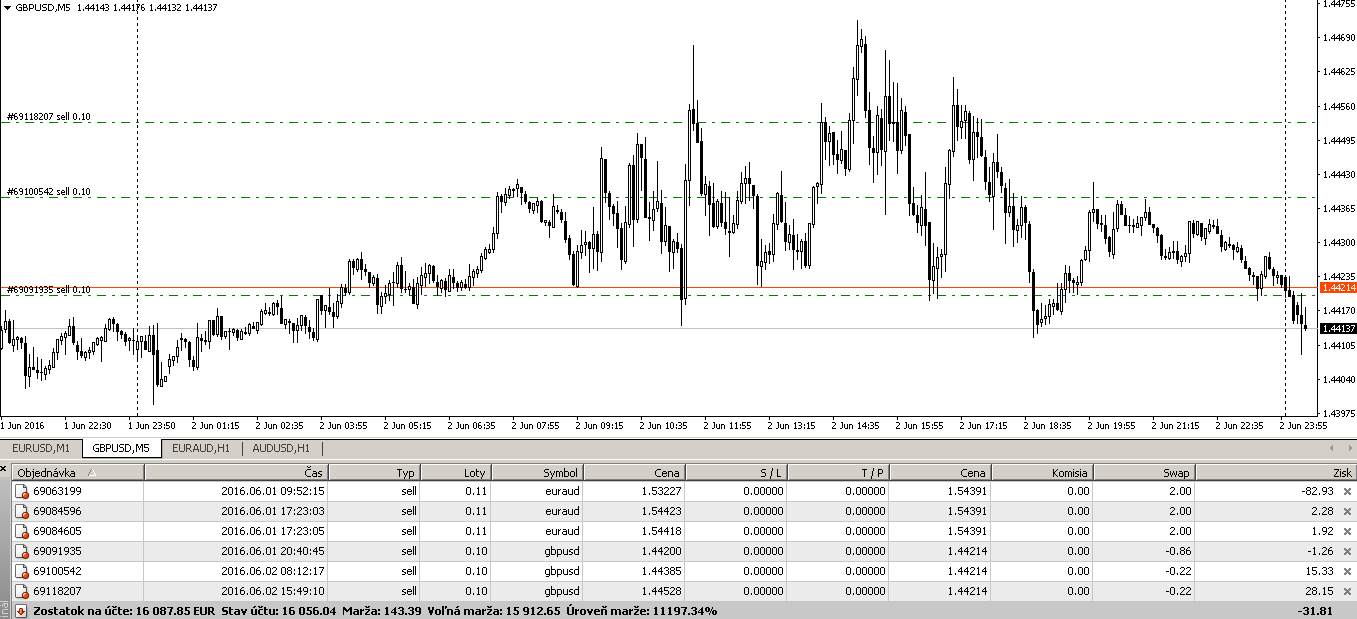Click open price 1.44200
Screen dimensions: 1357x619
[x=661, y=551]
